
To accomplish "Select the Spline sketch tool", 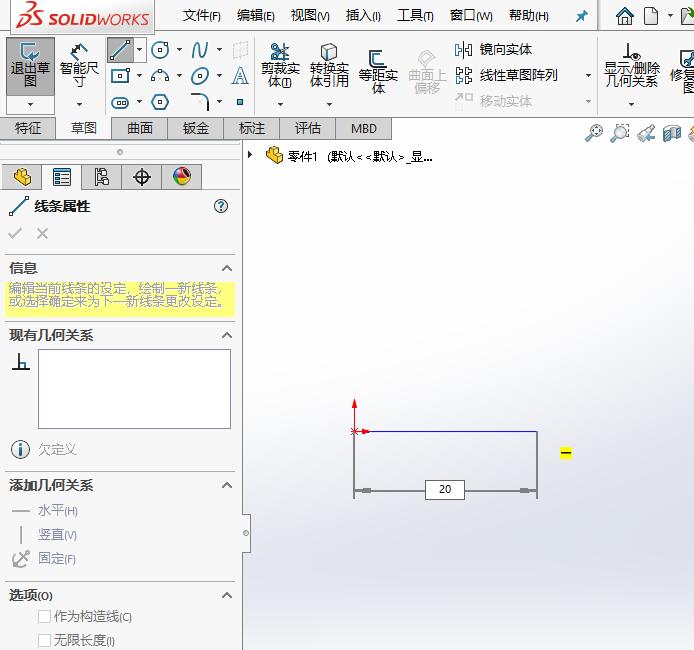I will (x=200, y=50).
